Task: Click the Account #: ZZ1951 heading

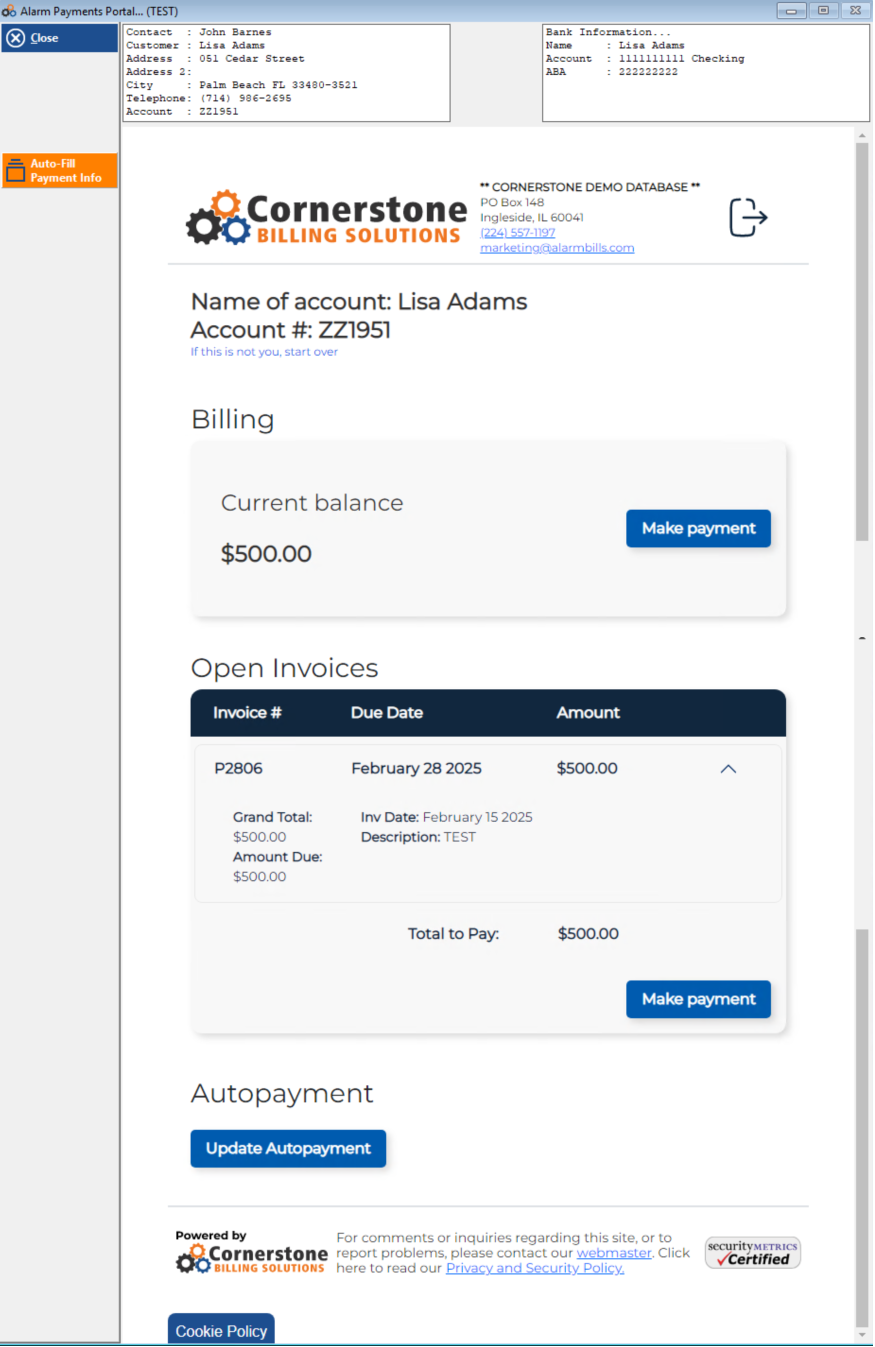Action: pos(291,330)
